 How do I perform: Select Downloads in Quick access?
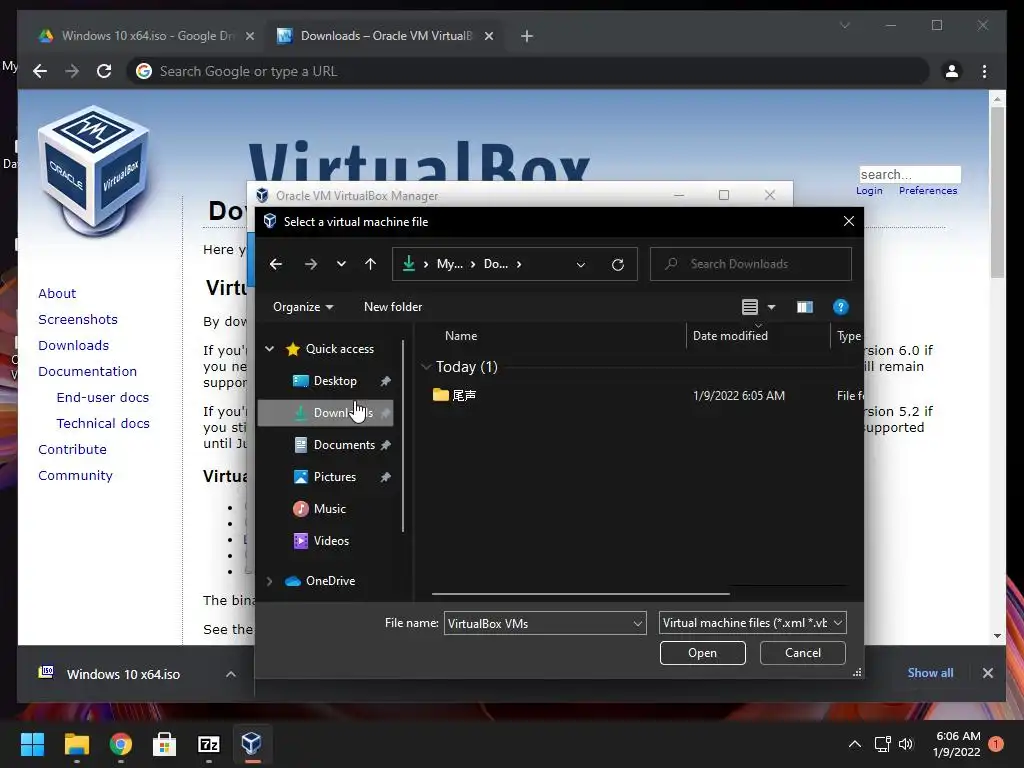click(326, 413)
